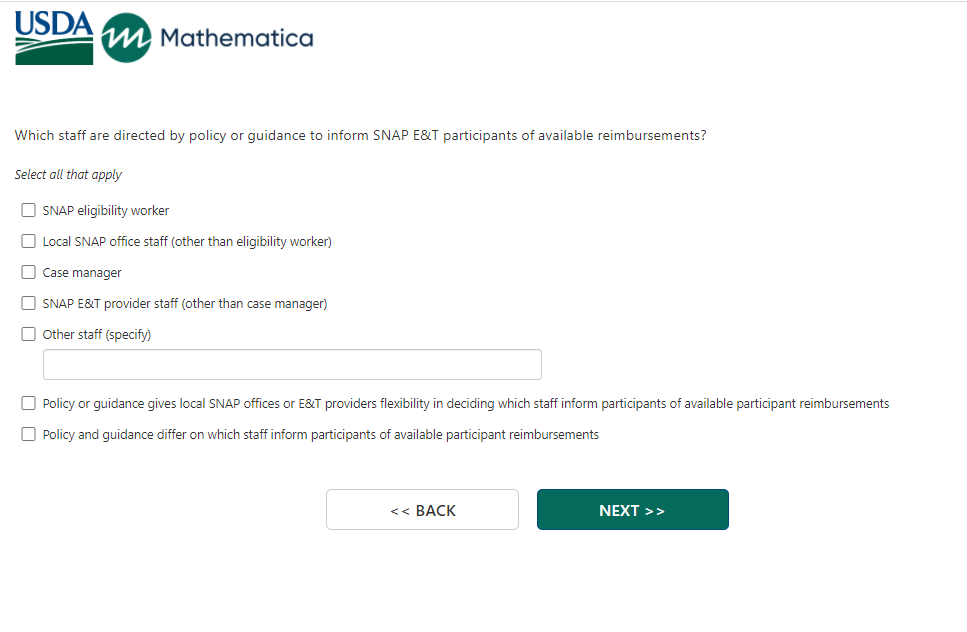The height and width of the screenshot is (632, 967).
Task: Click the 'Case manager' label text
Action: pos(82,273)
